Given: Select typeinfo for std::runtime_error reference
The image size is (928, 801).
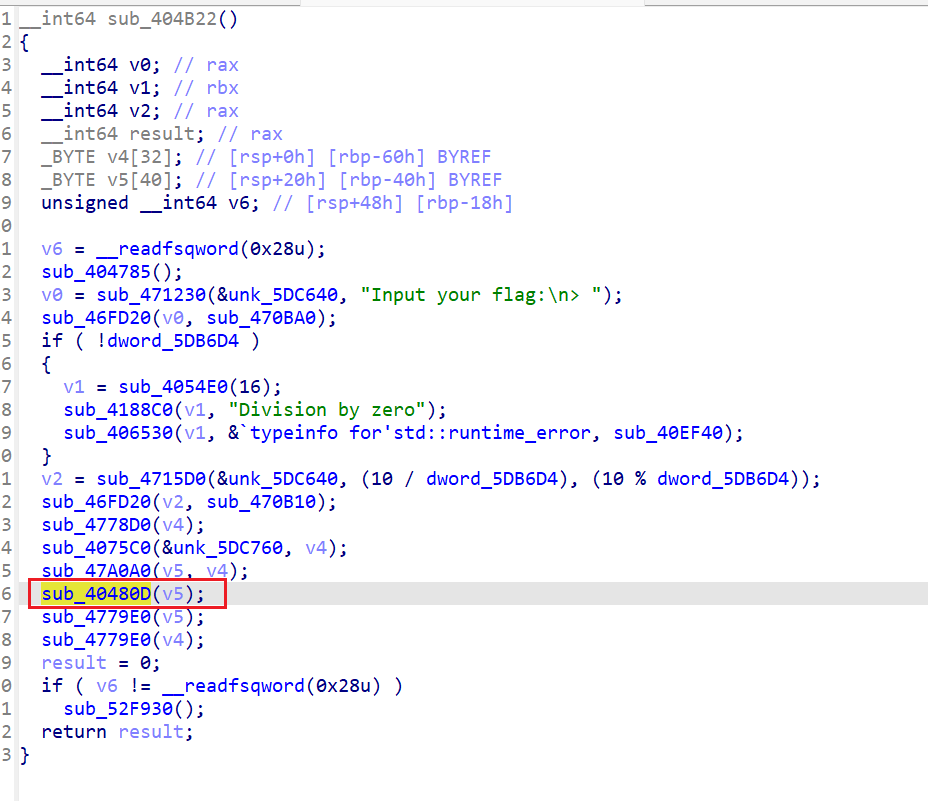Looking at the screenshot, I should (410, 433).
